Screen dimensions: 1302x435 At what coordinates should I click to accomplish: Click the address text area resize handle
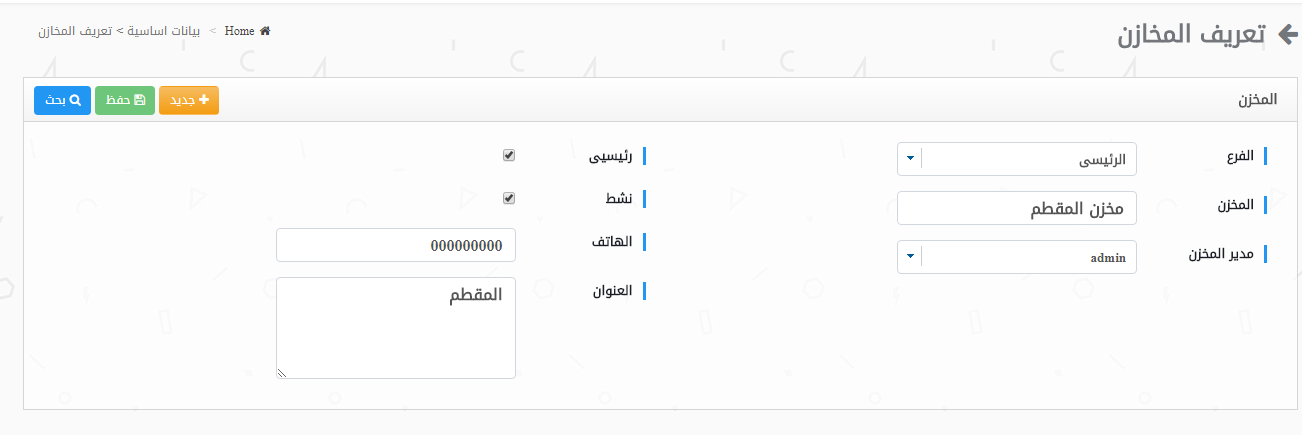tap(282, 373)
